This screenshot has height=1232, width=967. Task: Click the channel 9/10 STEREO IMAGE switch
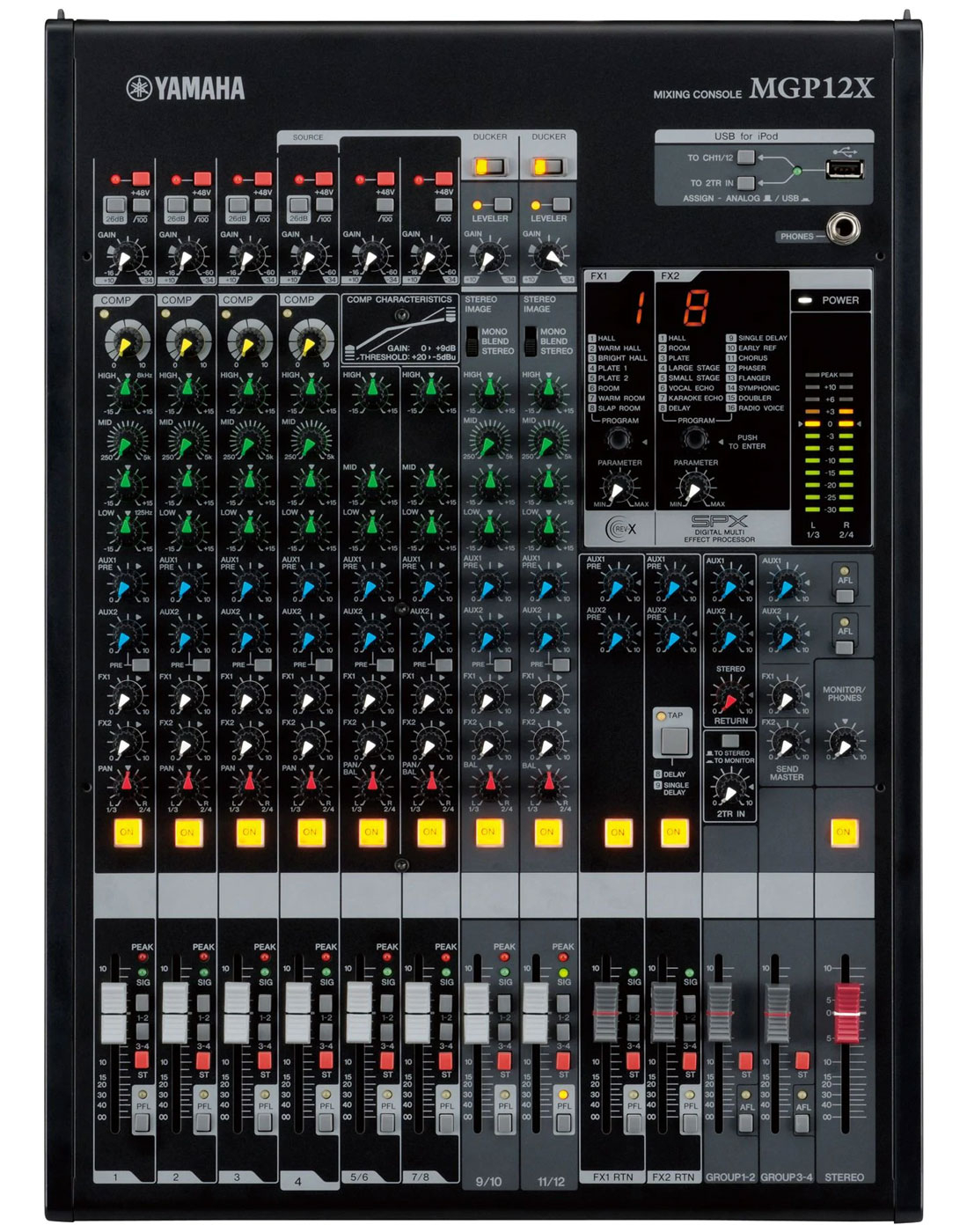472,341
